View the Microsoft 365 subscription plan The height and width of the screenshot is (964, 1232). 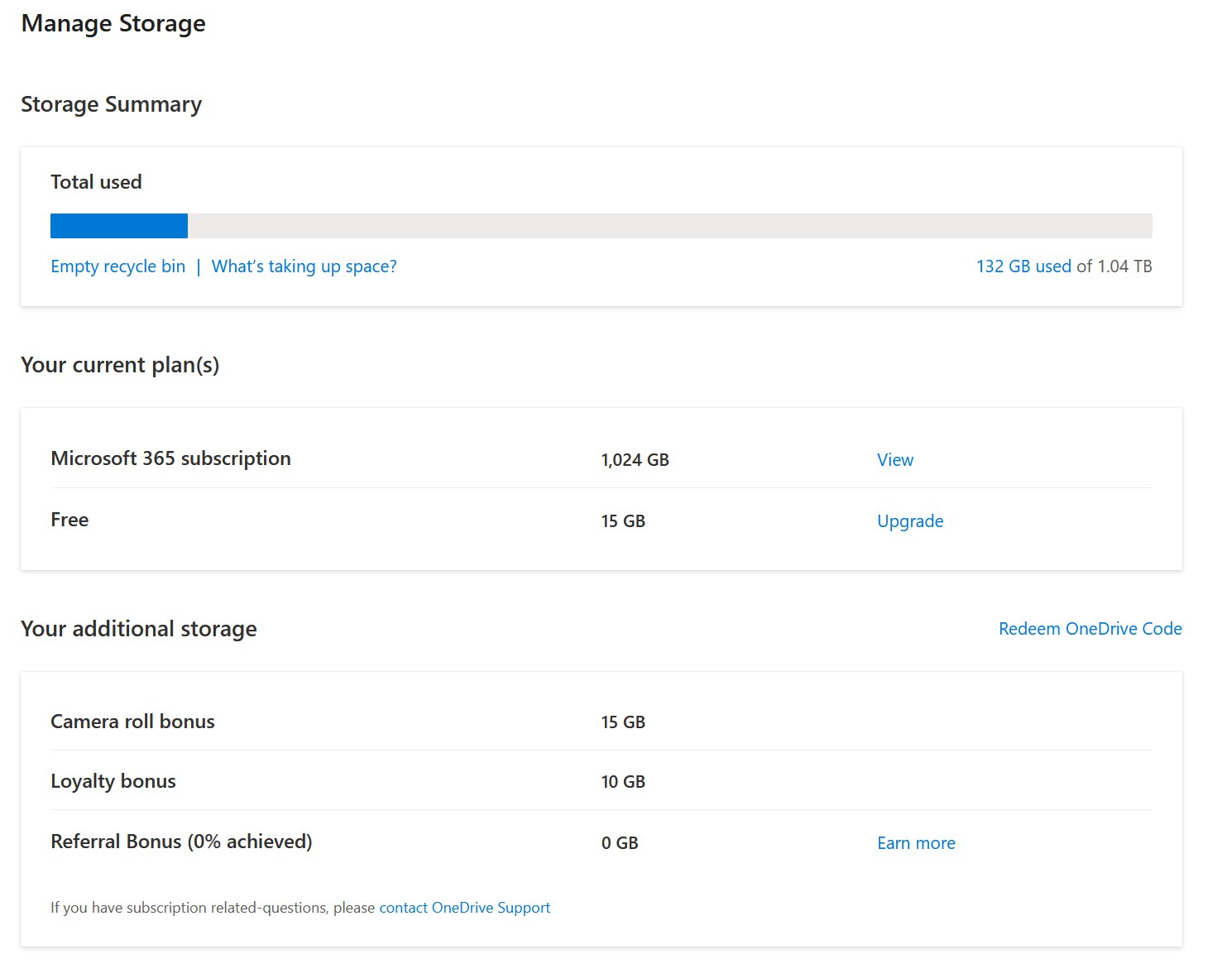895,460
